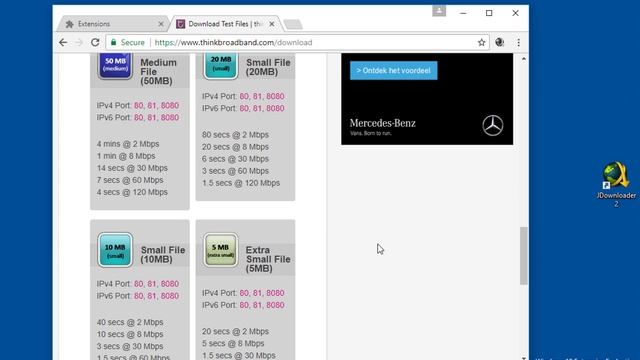This screenshot has height=360, width=640.
Task: Click IPv4 port 8080 for 10MB file
Action: point(170,284)
